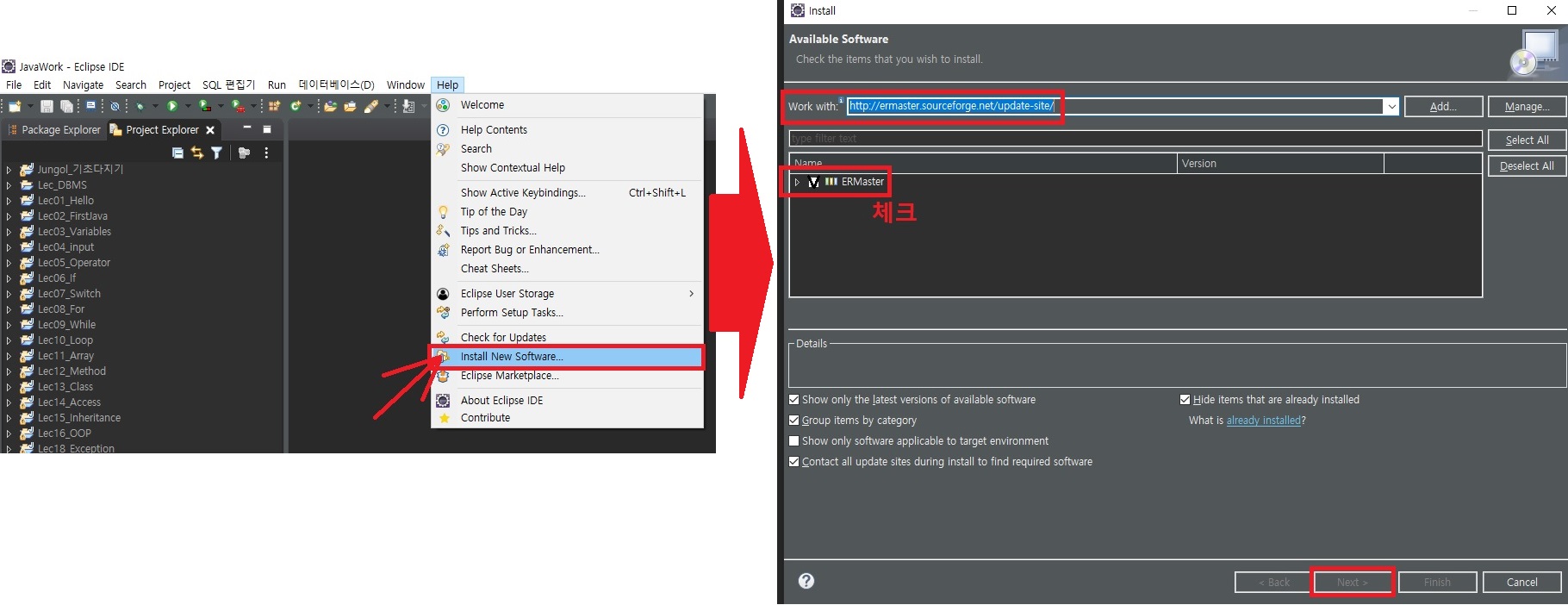Screen dimensions: 1568x605
Task: Expand the Lec07_Switch project
Action: point(9,294)
